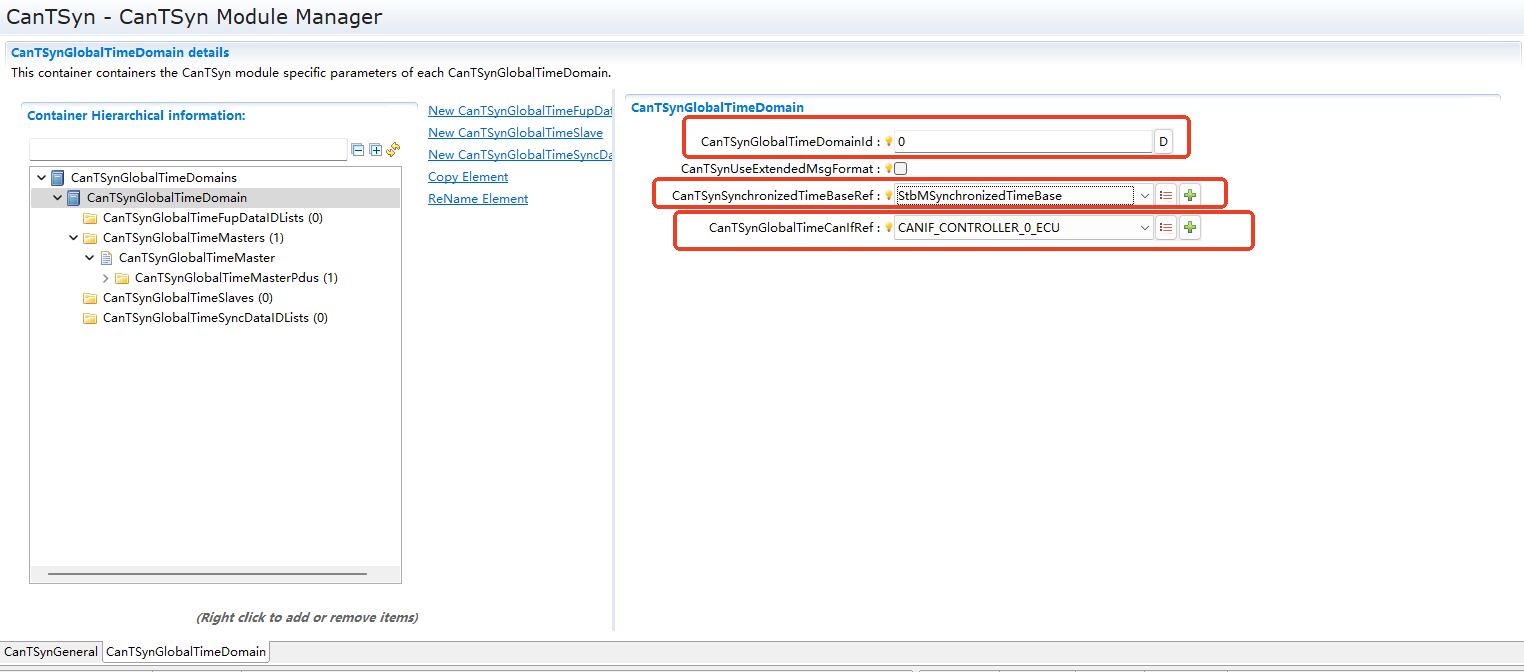The width and height of the screenshot is (1524, 672).
Task: Select the CanTSynGlobalTimeDomain bottom tab
Action: tap(186, 652)
